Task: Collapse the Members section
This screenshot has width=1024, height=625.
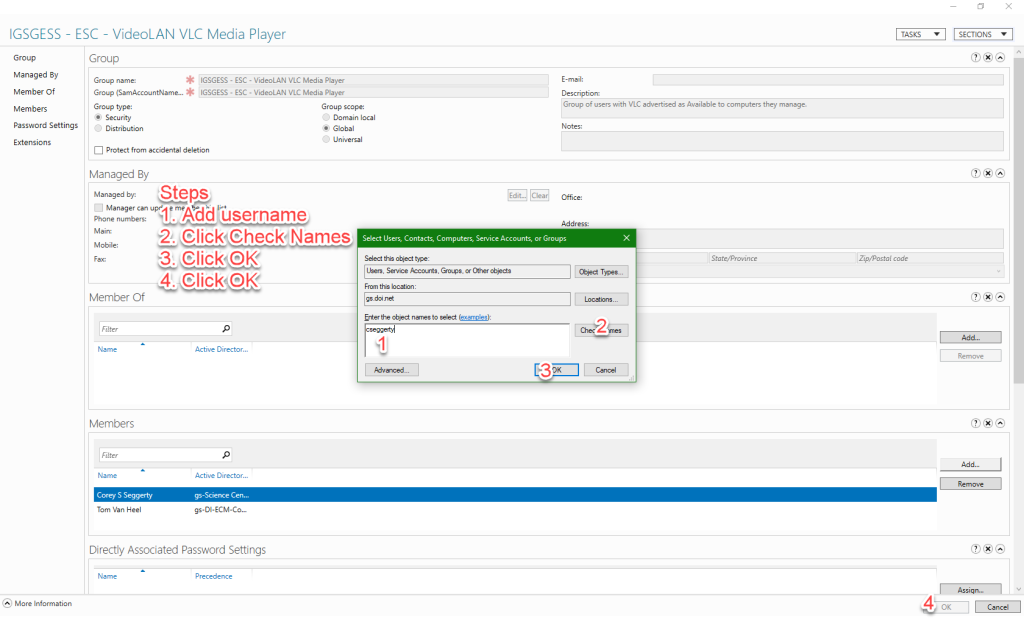Action: coord(1000,423)
